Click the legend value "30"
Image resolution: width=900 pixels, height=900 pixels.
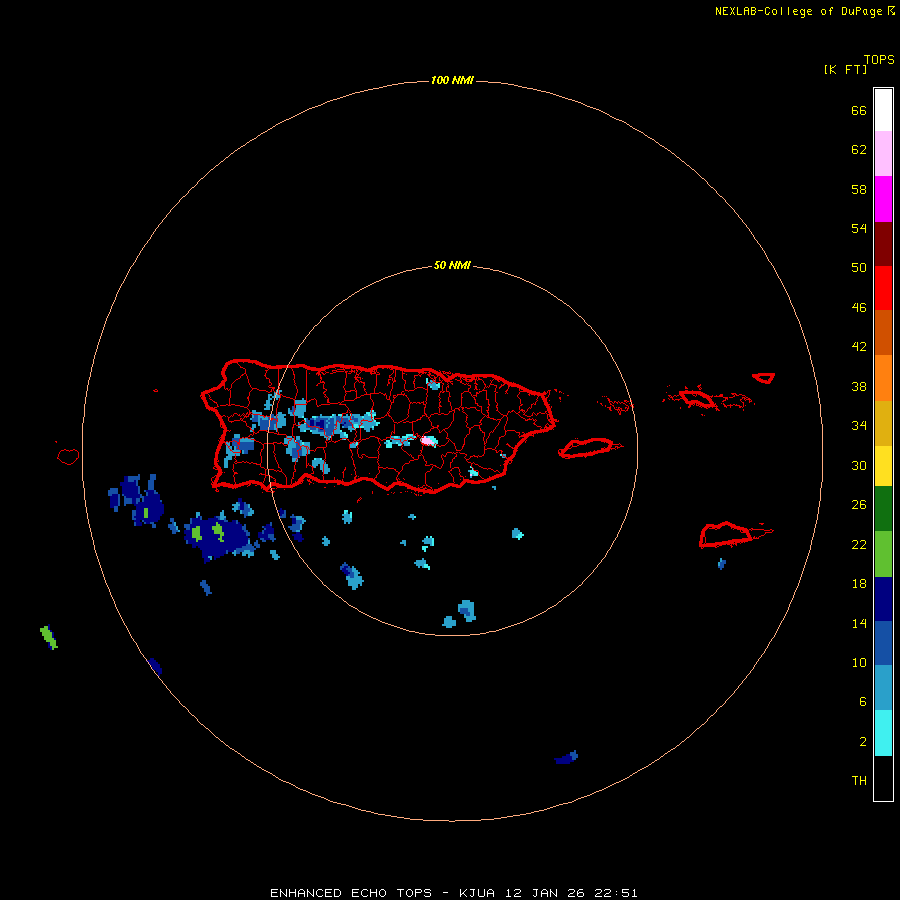coord(859,465)
